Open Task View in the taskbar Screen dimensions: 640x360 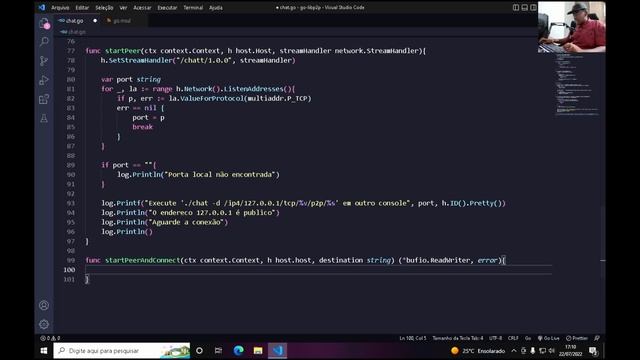[x=218, y=351]
